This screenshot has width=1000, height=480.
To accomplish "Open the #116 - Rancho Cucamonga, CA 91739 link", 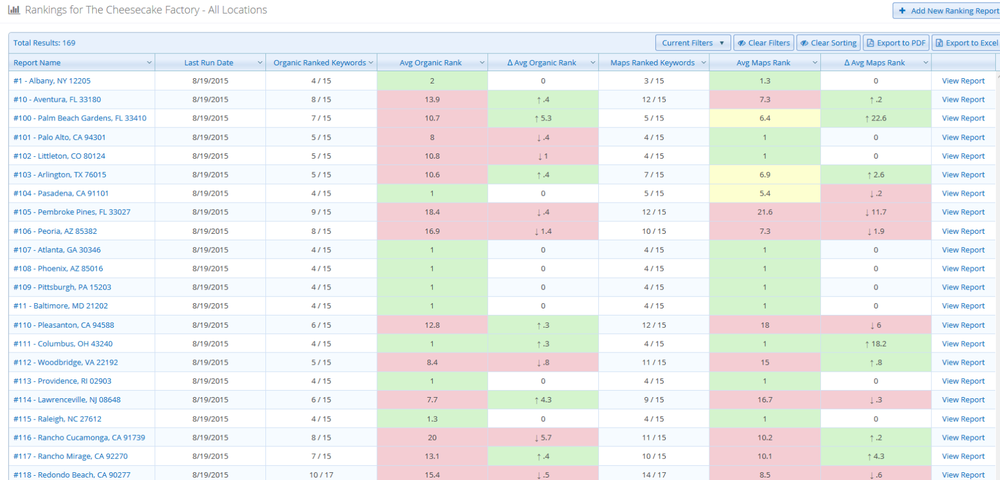I will [79, 437].
